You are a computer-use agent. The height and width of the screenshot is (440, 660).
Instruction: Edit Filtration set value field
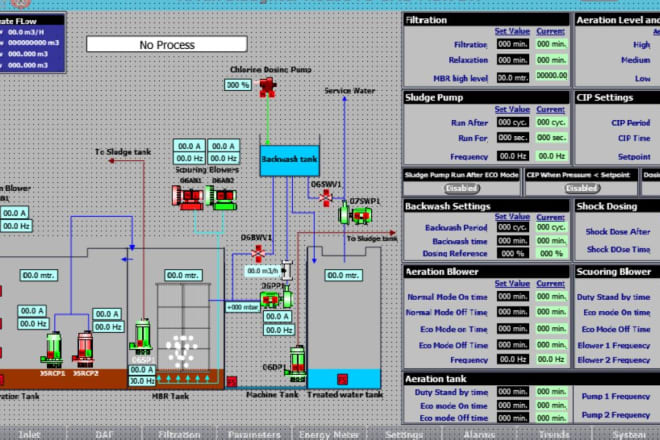click(513, 44)
